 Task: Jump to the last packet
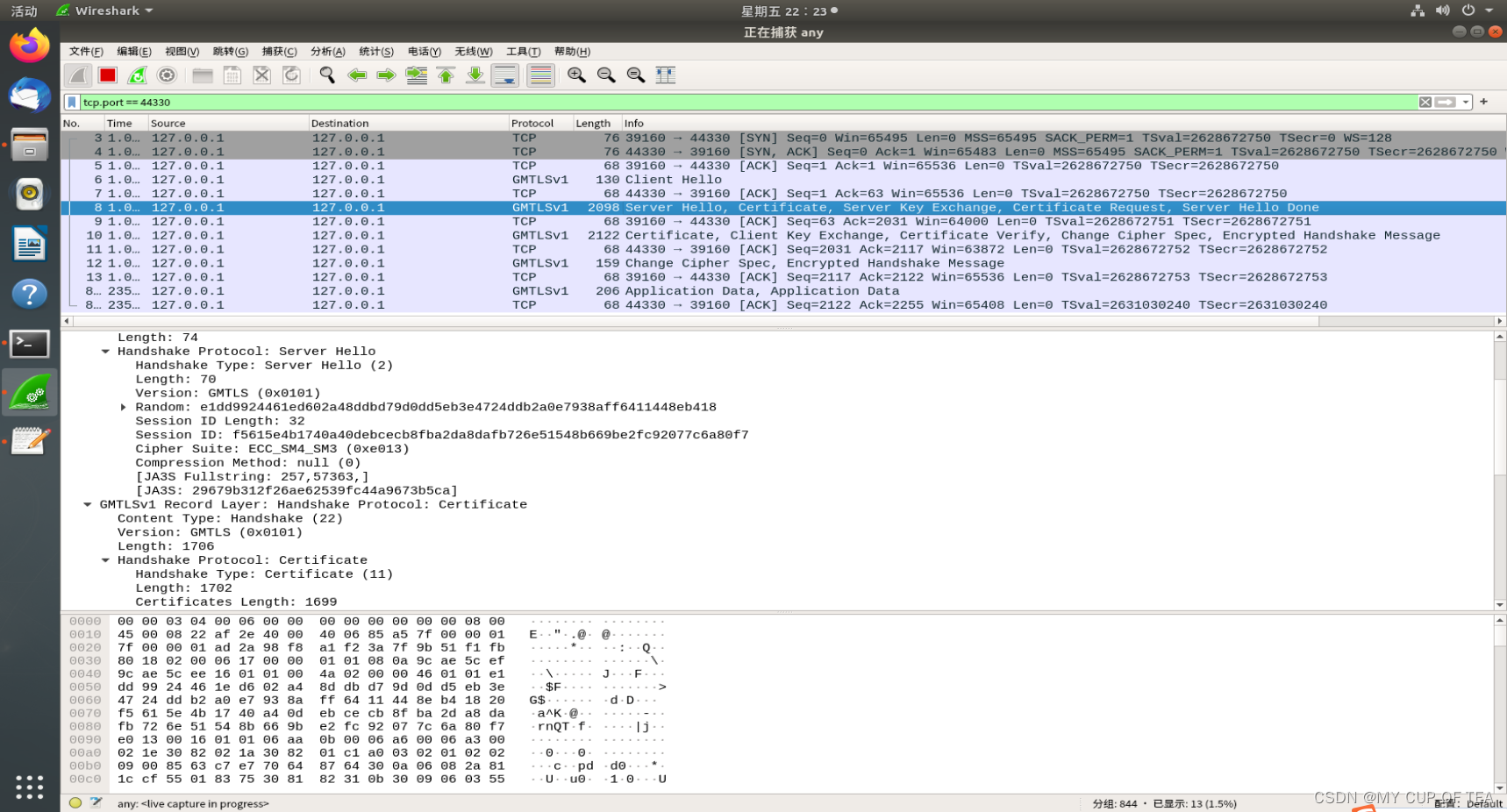[475, 75]
